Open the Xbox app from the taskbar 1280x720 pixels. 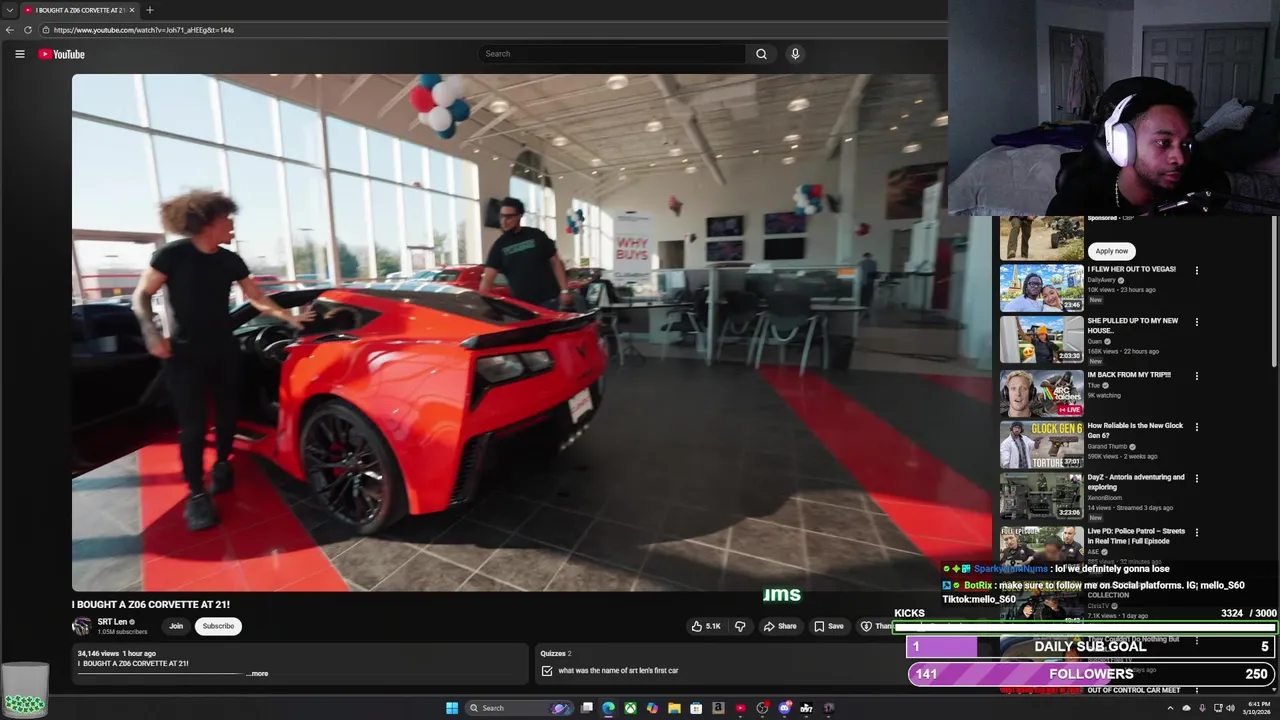[x=630, y=708]
